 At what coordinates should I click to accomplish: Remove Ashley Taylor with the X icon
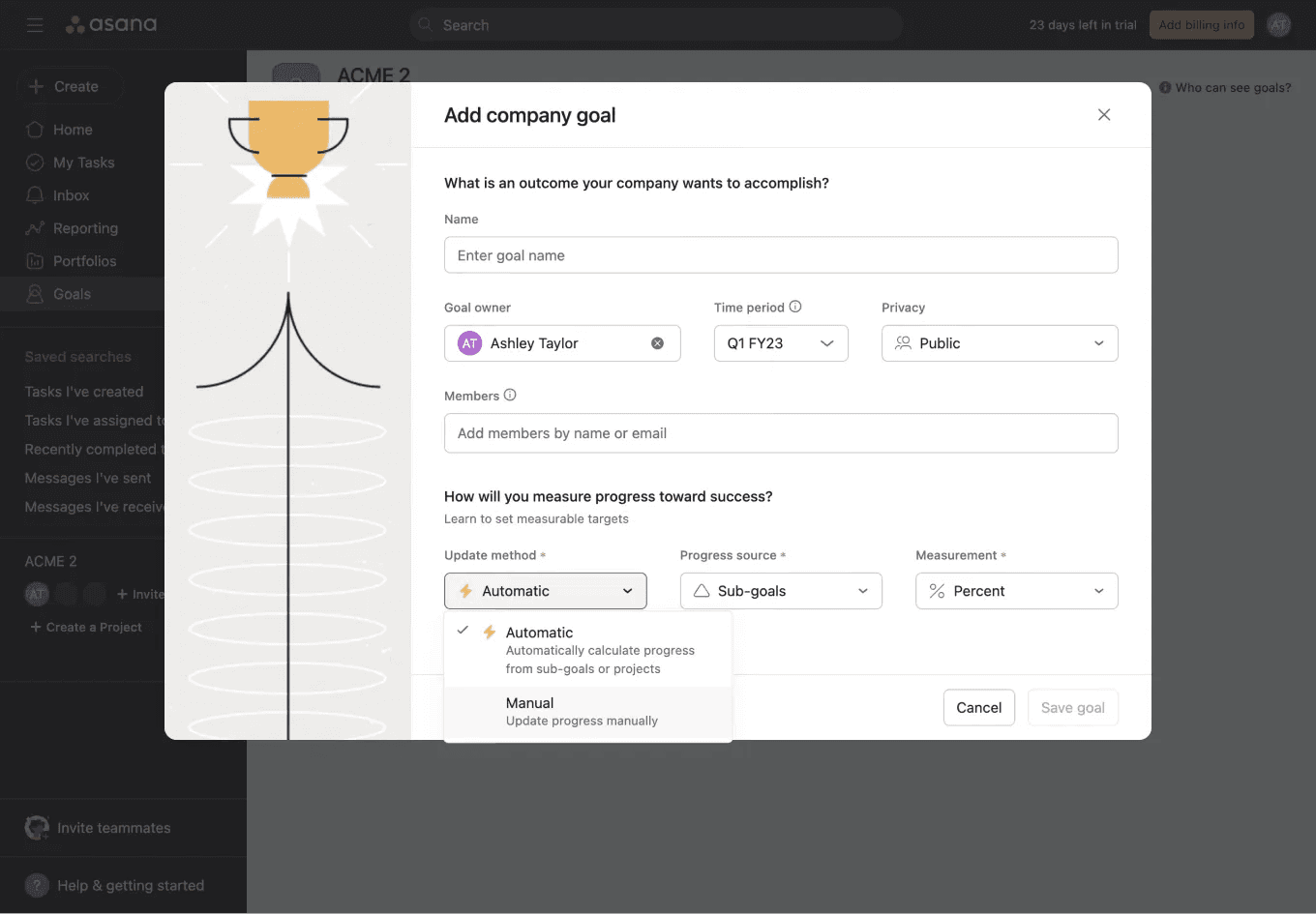(657, 342)
